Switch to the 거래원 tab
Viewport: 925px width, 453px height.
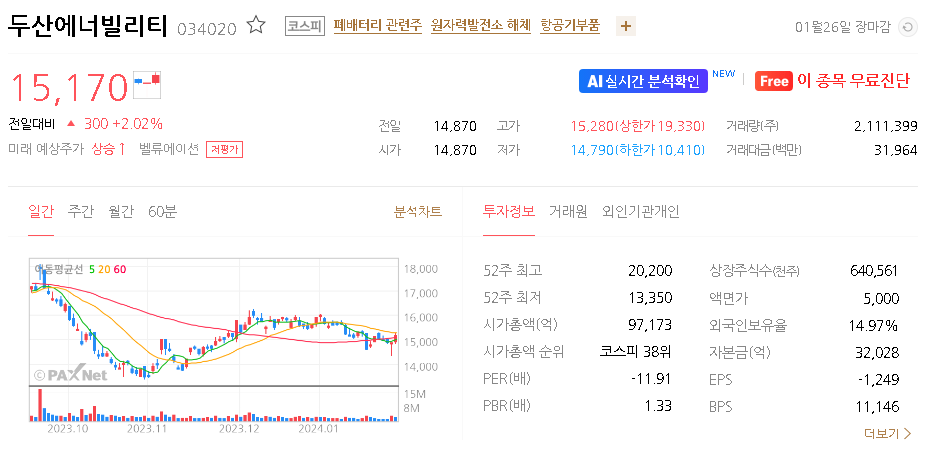[568, 211]
